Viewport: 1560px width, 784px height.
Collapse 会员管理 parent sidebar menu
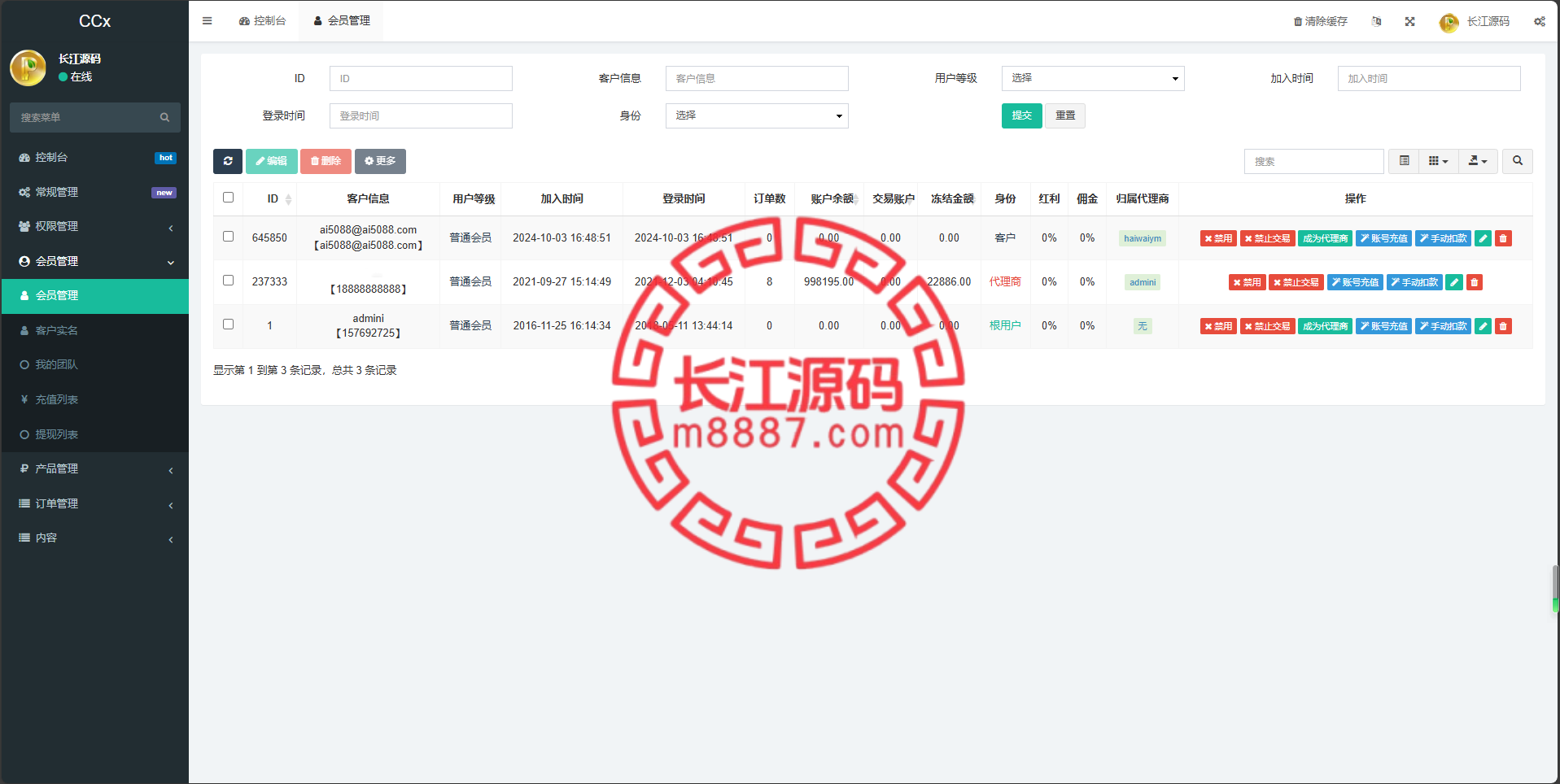[94, 261]
